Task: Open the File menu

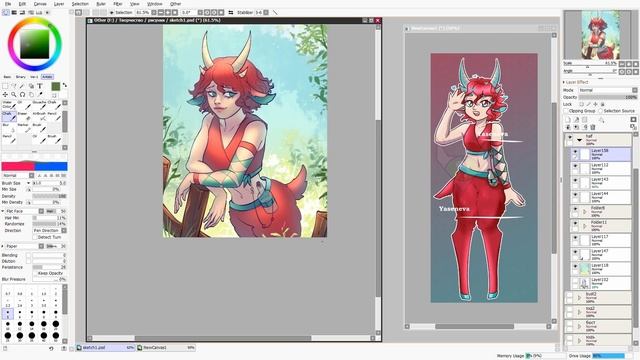Action: (8, 4)
